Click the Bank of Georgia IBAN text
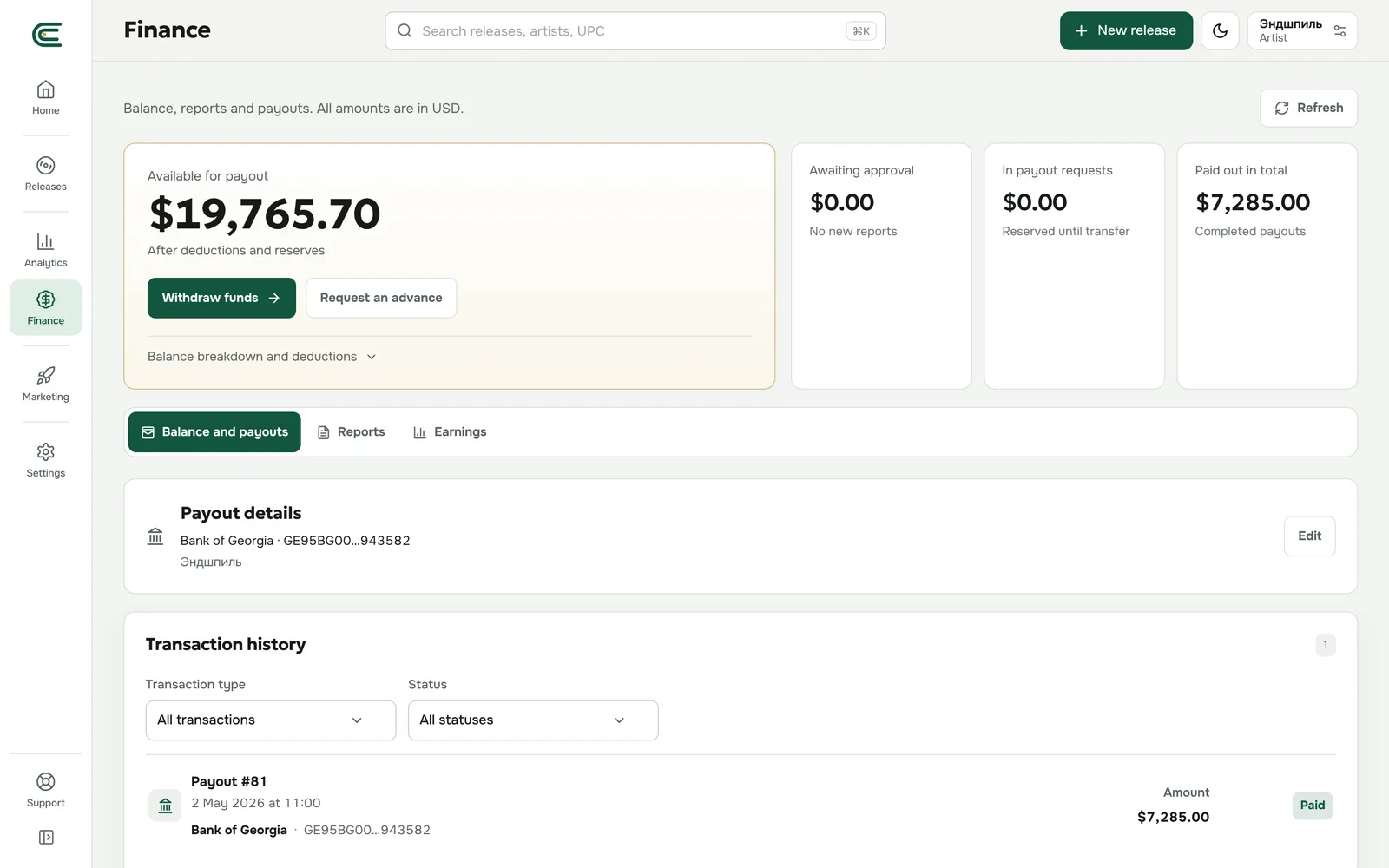This screenshot has width=1389, height=868. pos(295,541)
